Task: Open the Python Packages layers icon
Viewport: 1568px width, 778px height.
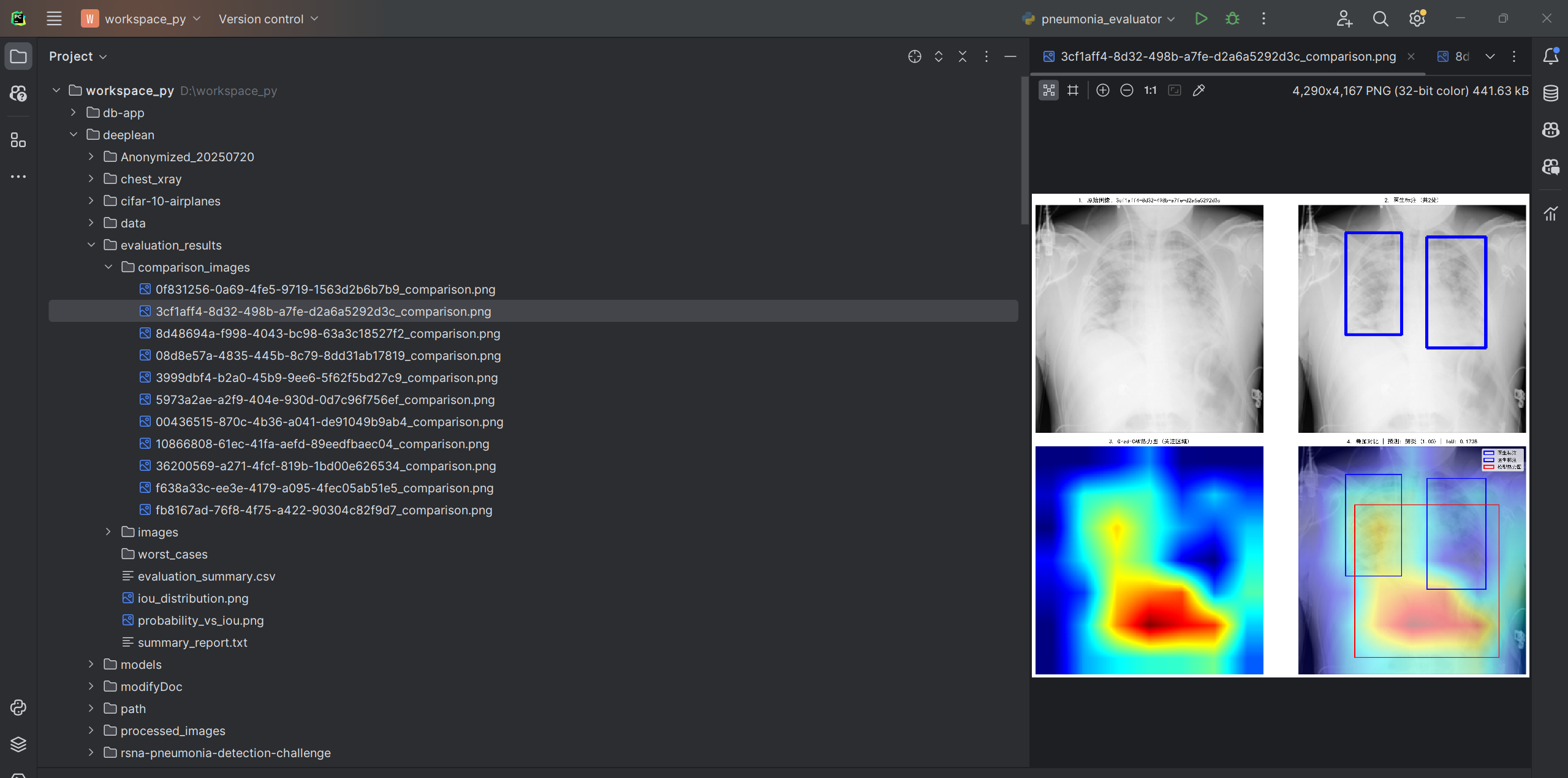Action: tap(18, 744)
